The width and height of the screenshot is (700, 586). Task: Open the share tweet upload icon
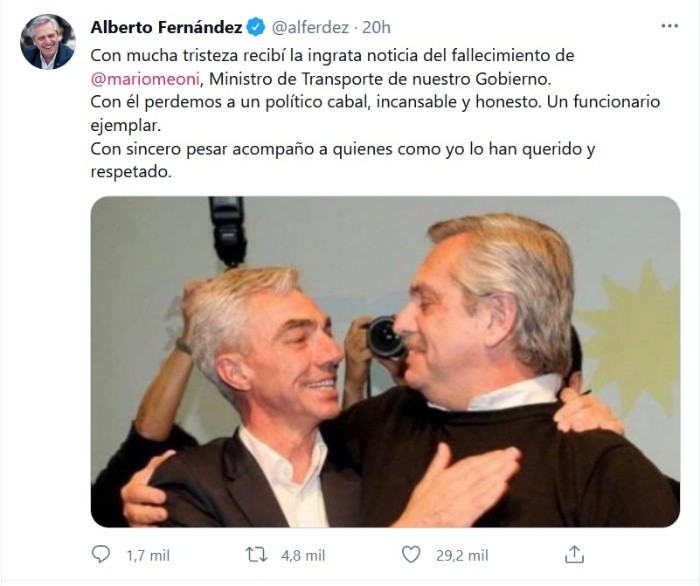coord(575,554)
